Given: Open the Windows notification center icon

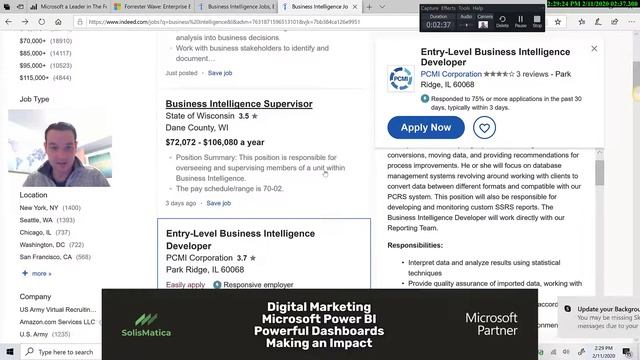Looking at the screenshot, I should 627,352.
